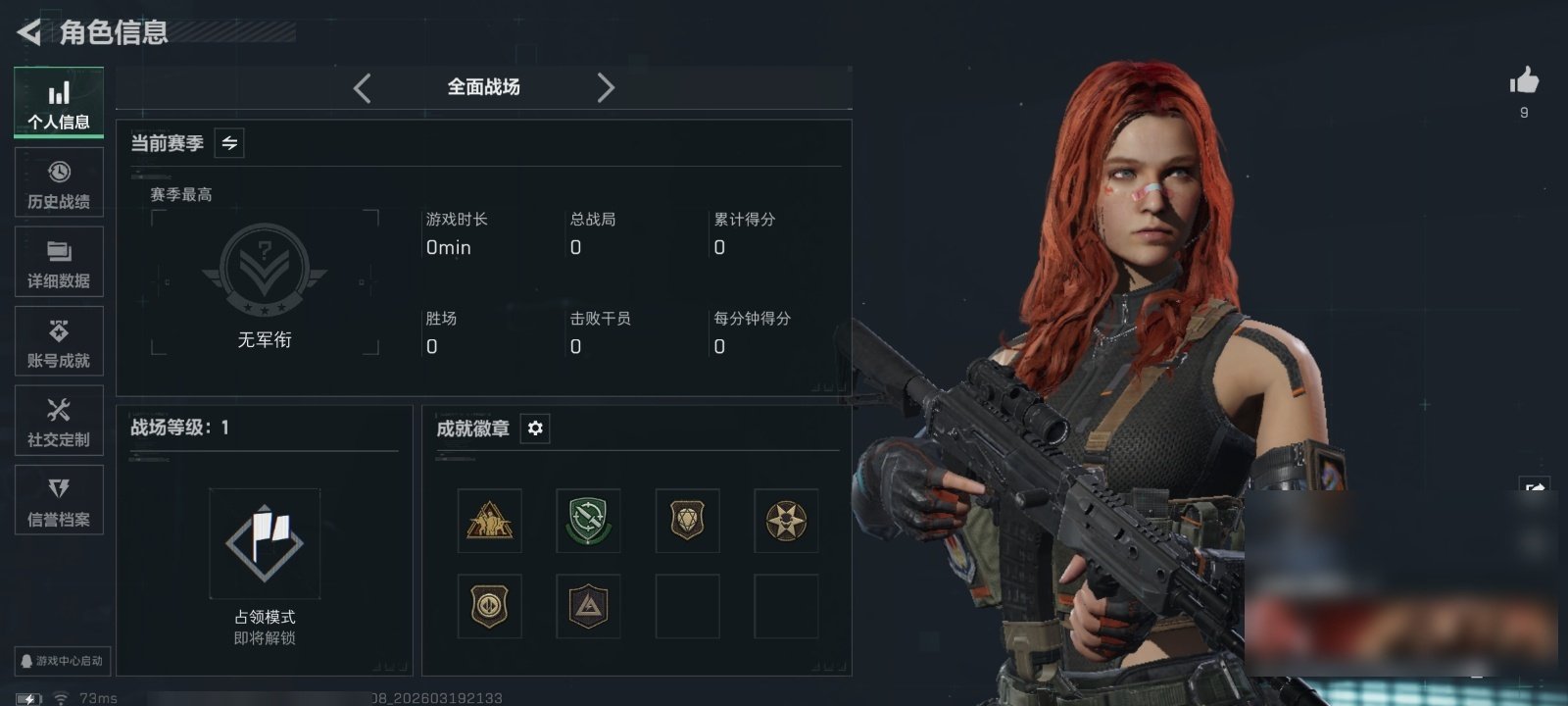This screenshot has width=1568, height=706.
Task: Open the 社交定制 wrench icon
Action: pos(59,421)
